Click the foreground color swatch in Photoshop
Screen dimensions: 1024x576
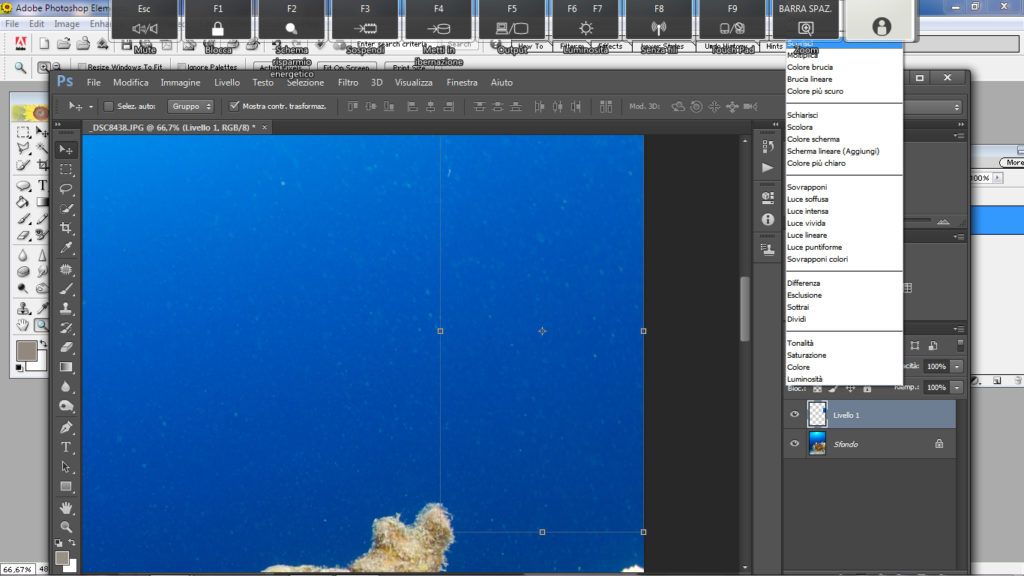coord(62,557)
